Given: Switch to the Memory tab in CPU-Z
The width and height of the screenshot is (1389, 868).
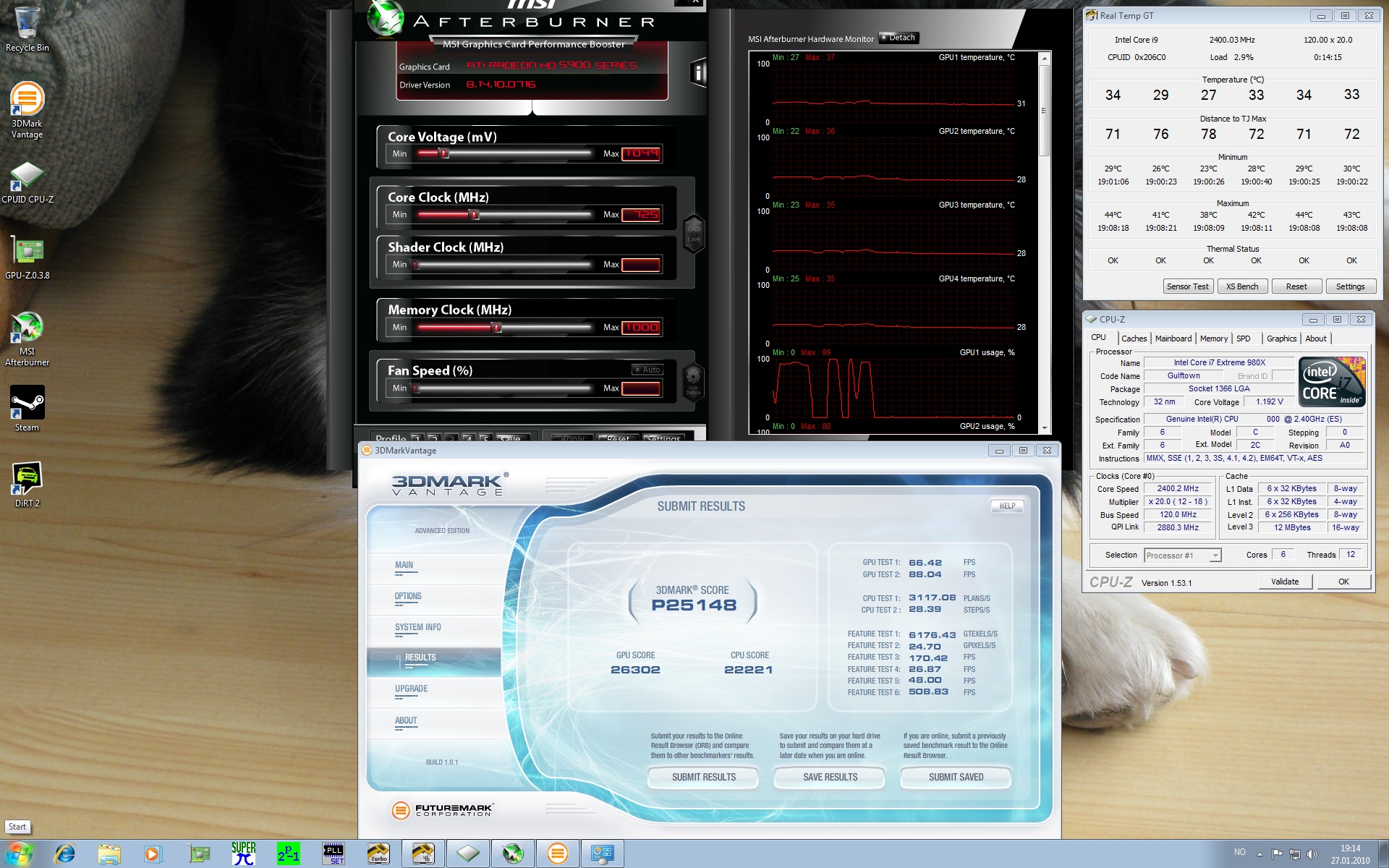Looking at the screenshot, I should pos(1213,339).
